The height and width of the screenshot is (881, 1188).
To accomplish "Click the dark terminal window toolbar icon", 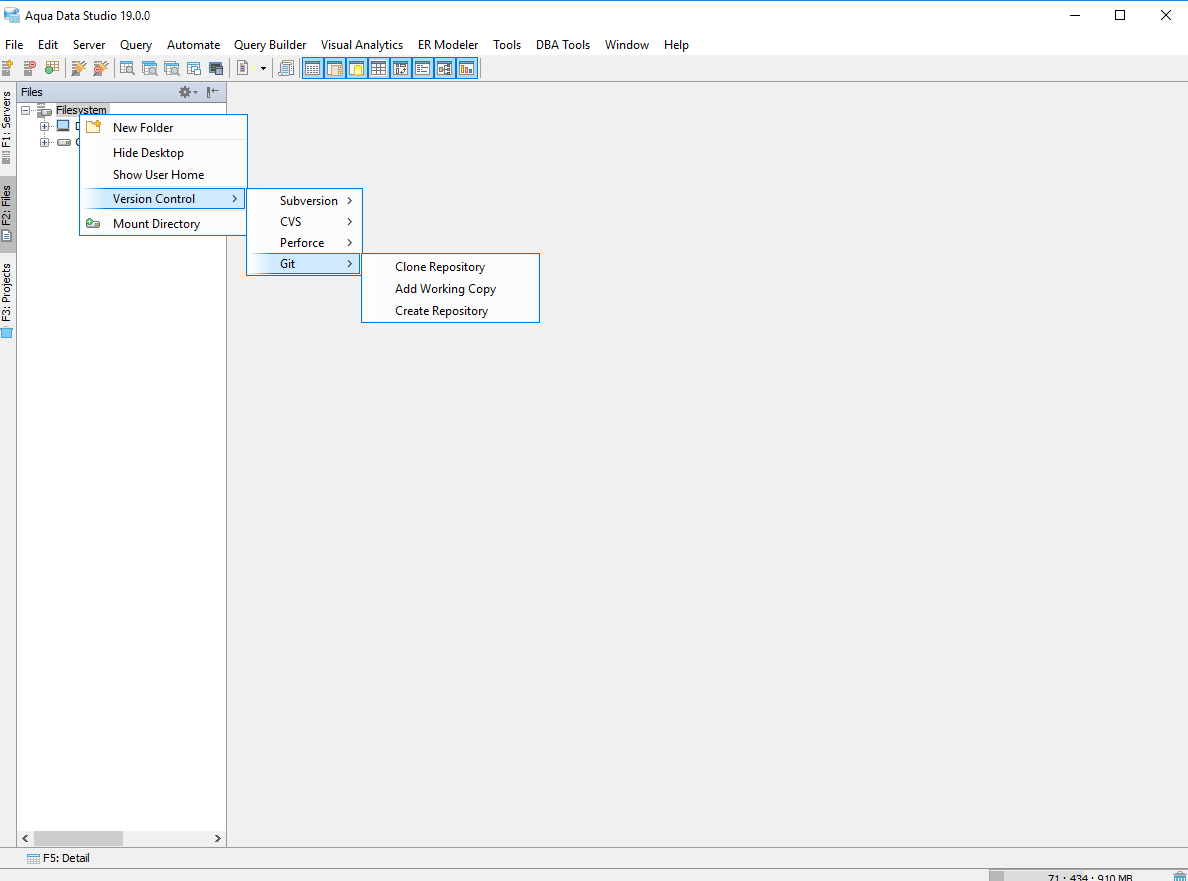I will pyautogui.click(x=216, y=68).
